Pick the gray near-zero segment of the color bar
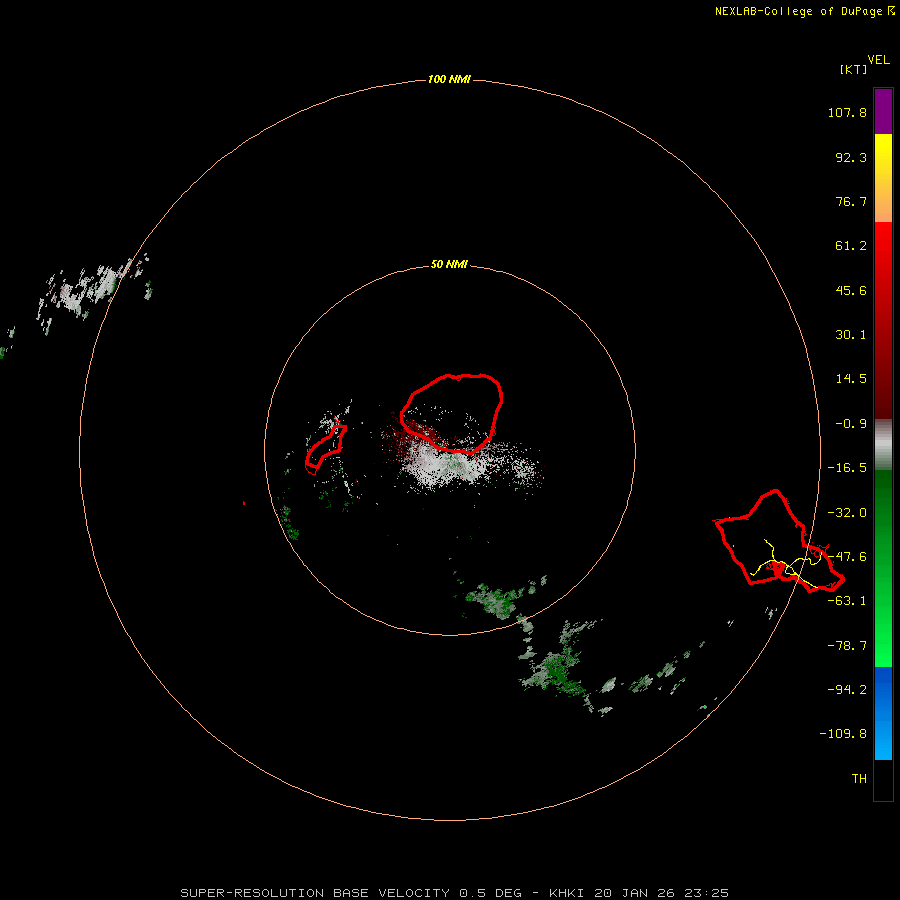The image size is (900, 900). click(883, 445)
